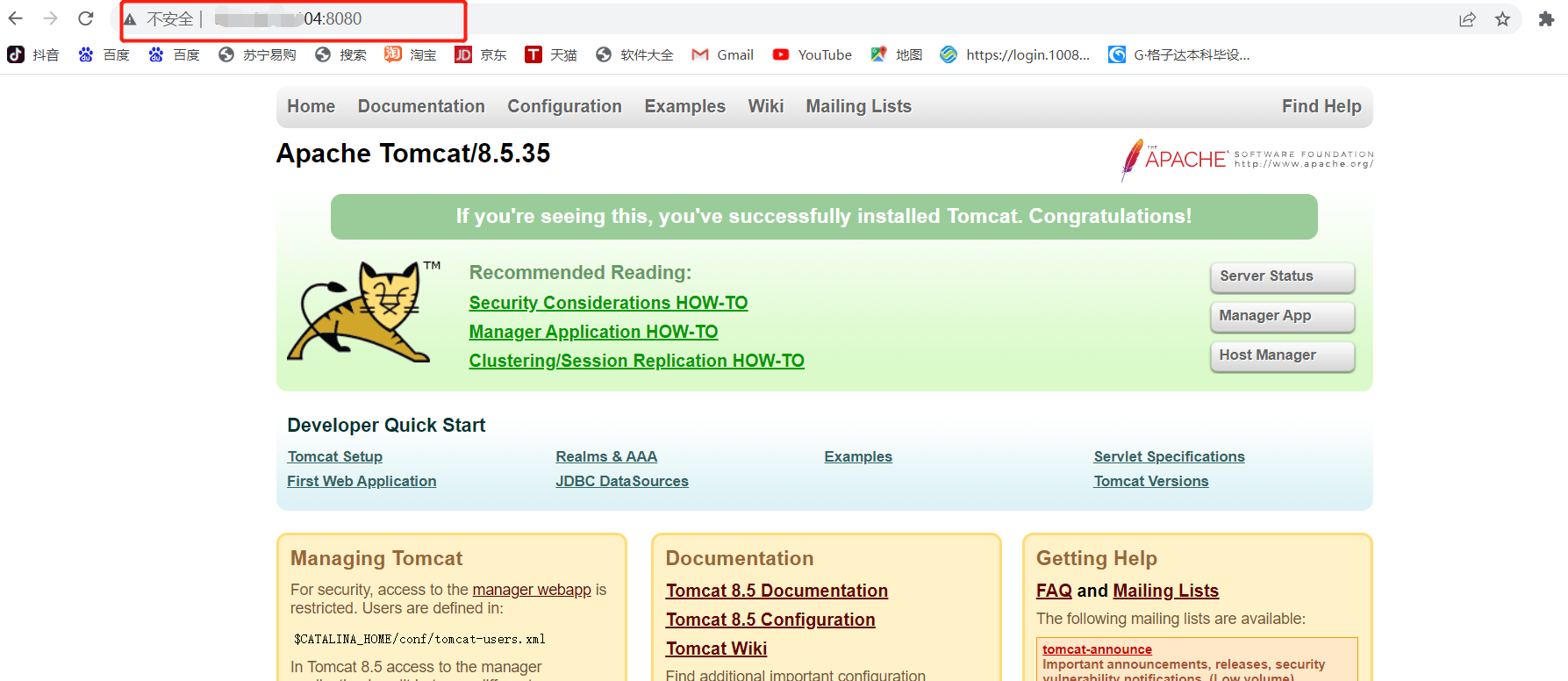Click the $CATALINA_HOME/conf/tomcat-users.xml path text

pyautogui.click(x=419, y=639)
